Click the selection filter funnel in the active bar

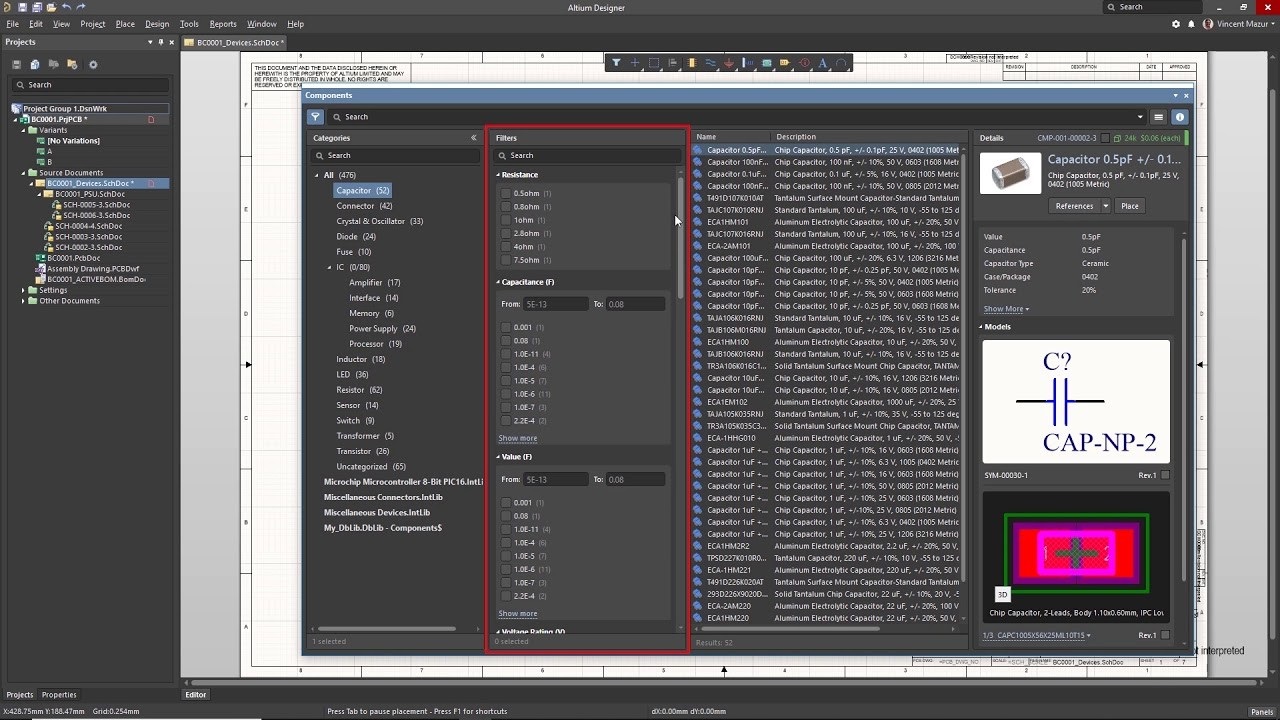point(616,63)
